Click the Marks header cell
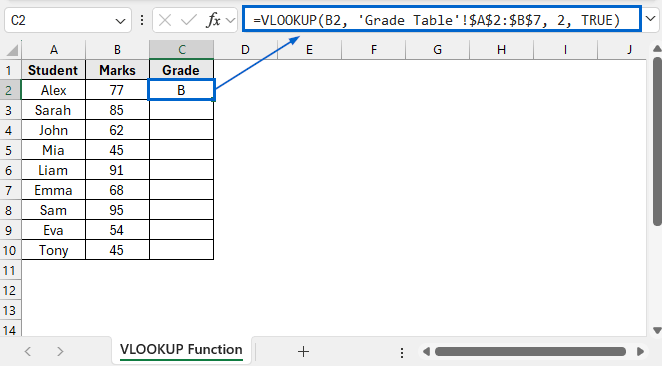Image resolution: width=662 pixels, height=366 pixels. [x=117, y=70]
